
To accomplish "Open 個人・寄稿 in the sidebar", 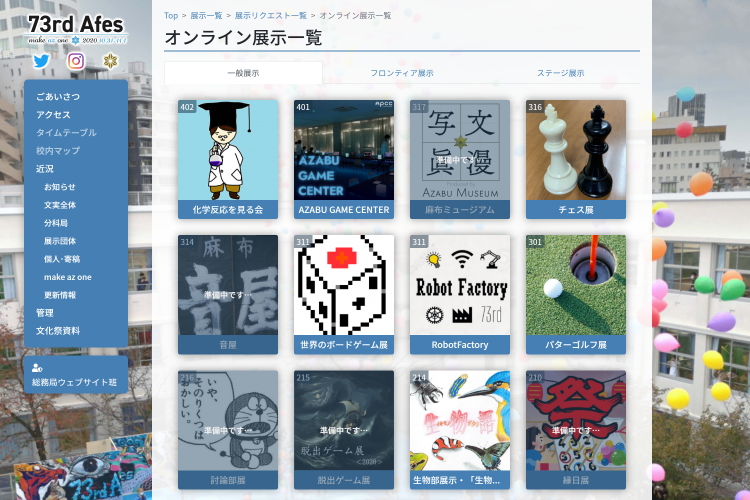I will (x=62, y=259).
